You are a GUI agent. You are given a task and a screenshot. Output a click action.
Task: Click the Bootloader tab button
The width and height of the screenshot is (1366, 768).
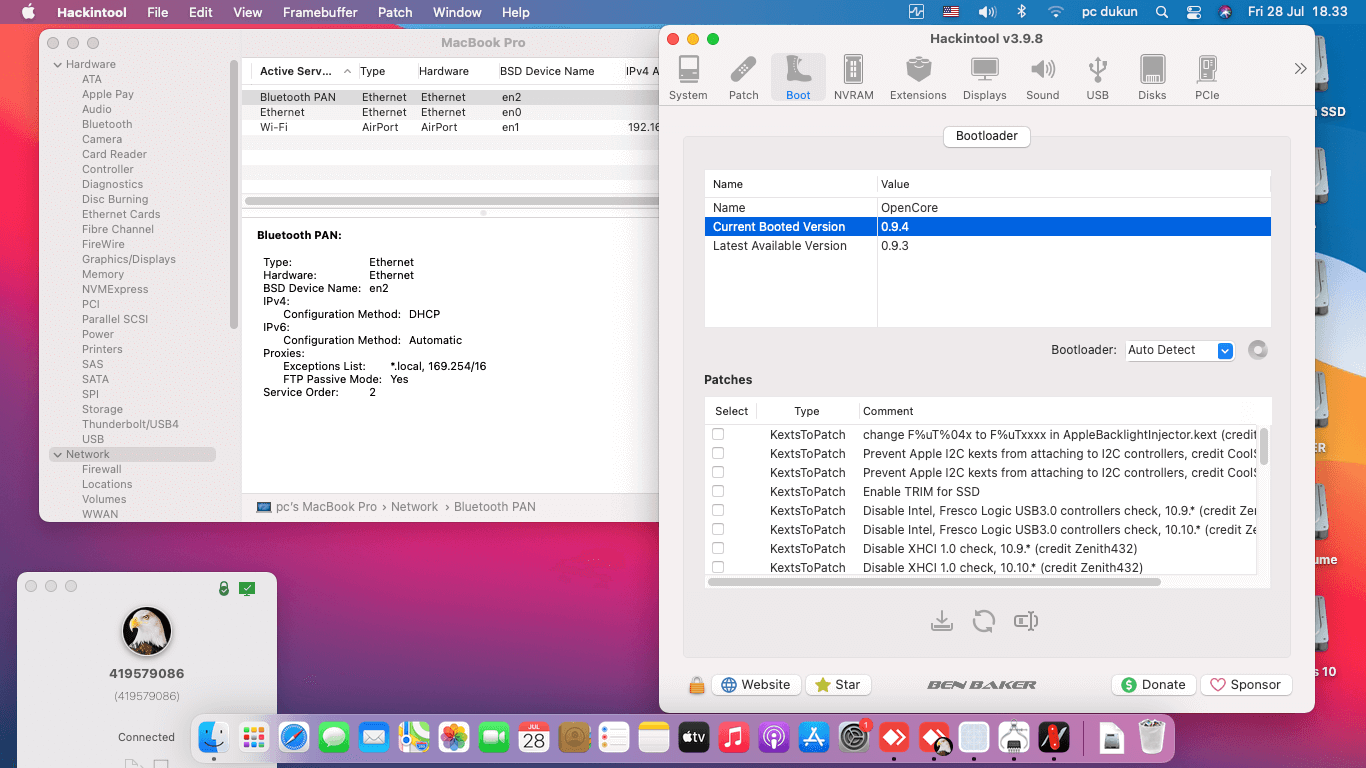[987, 136]
